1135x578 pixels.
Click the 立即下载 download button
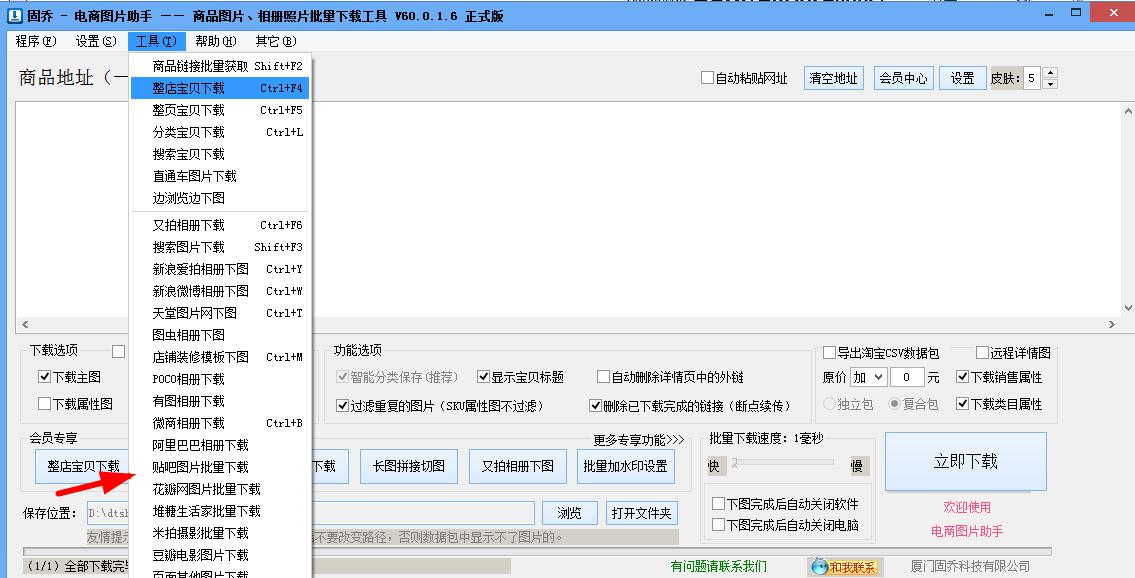[964, 461]
